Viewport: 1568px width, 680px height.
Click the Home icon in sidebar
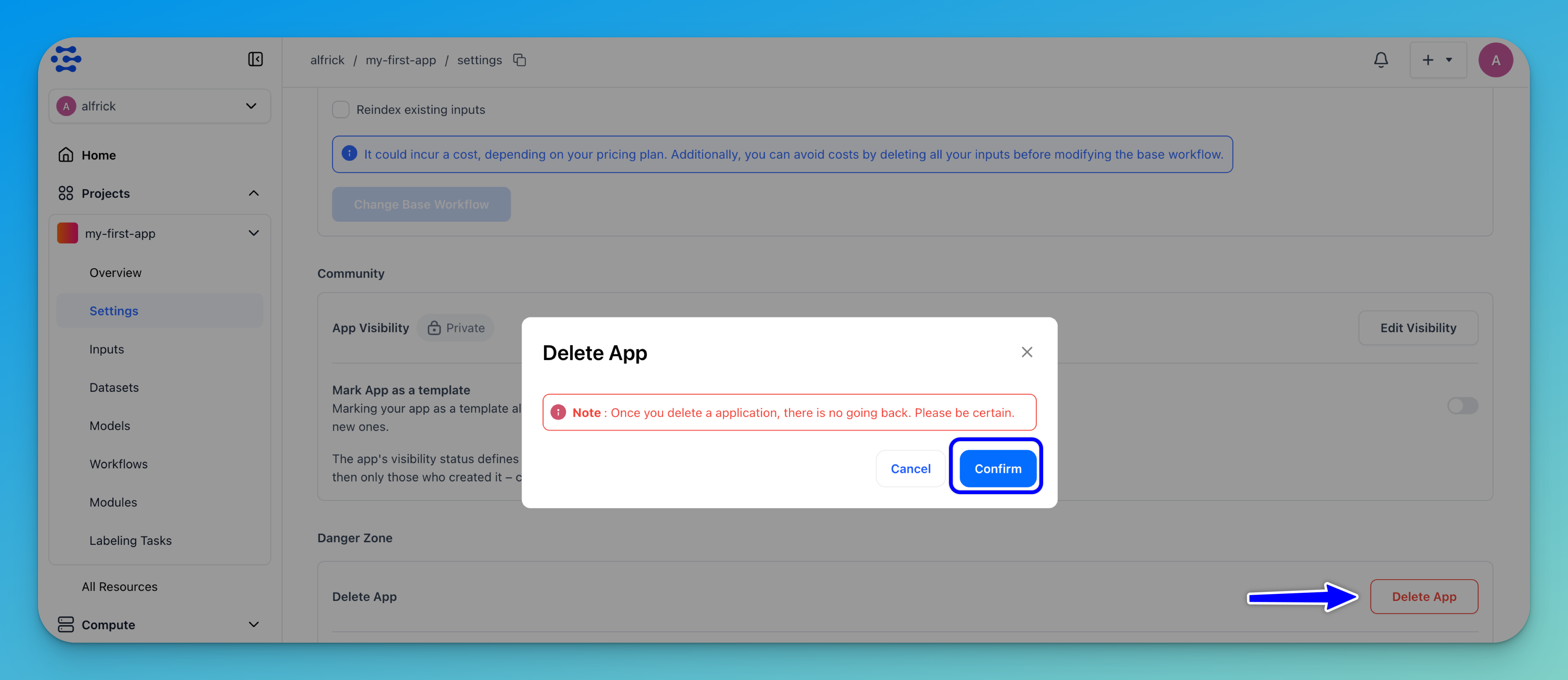[x=66, y=155]
